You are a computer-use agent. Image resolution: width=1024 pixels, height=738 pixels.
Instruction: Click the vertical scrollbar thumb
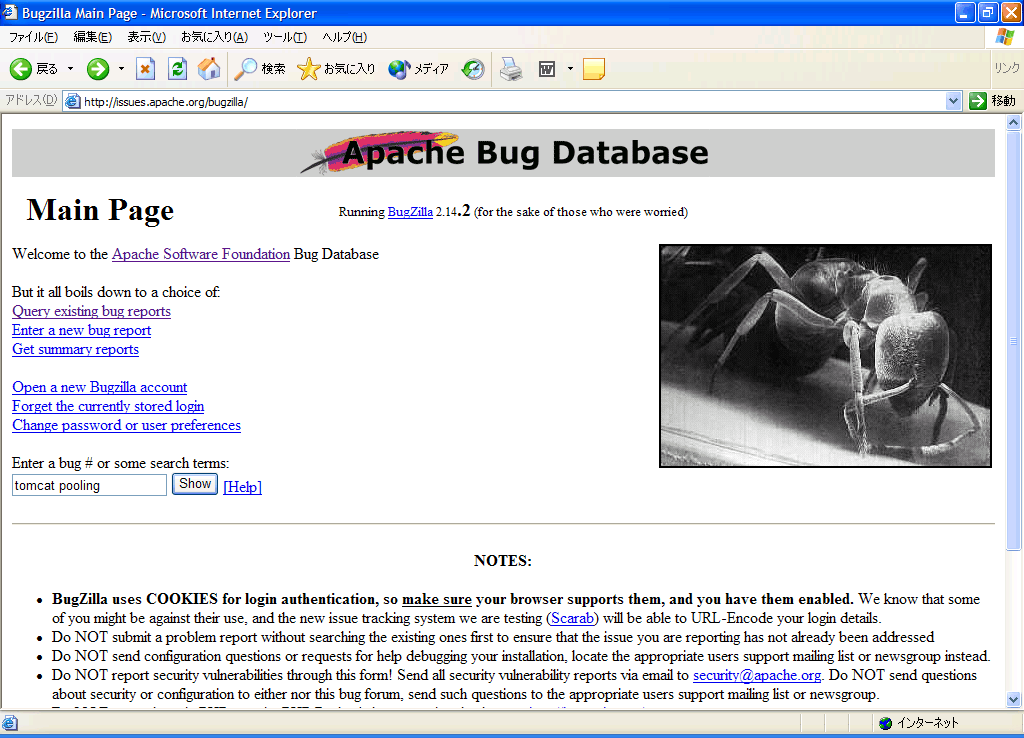coord(1014,340)
